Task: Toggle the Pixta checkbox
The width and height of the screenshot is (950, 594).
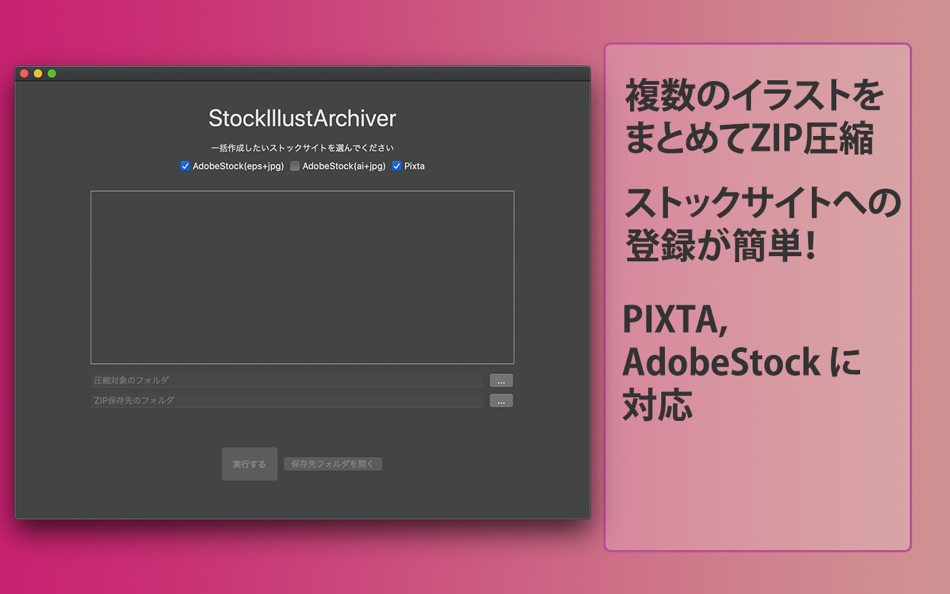Action: point(397,166)
